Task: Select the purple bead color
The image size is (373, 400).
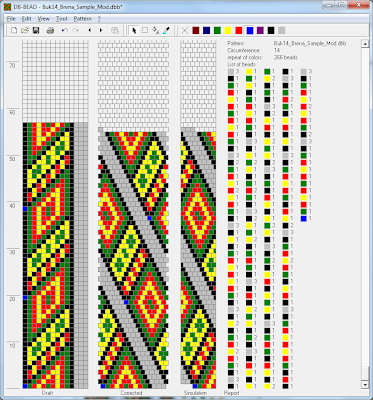Action: (260, 31)
